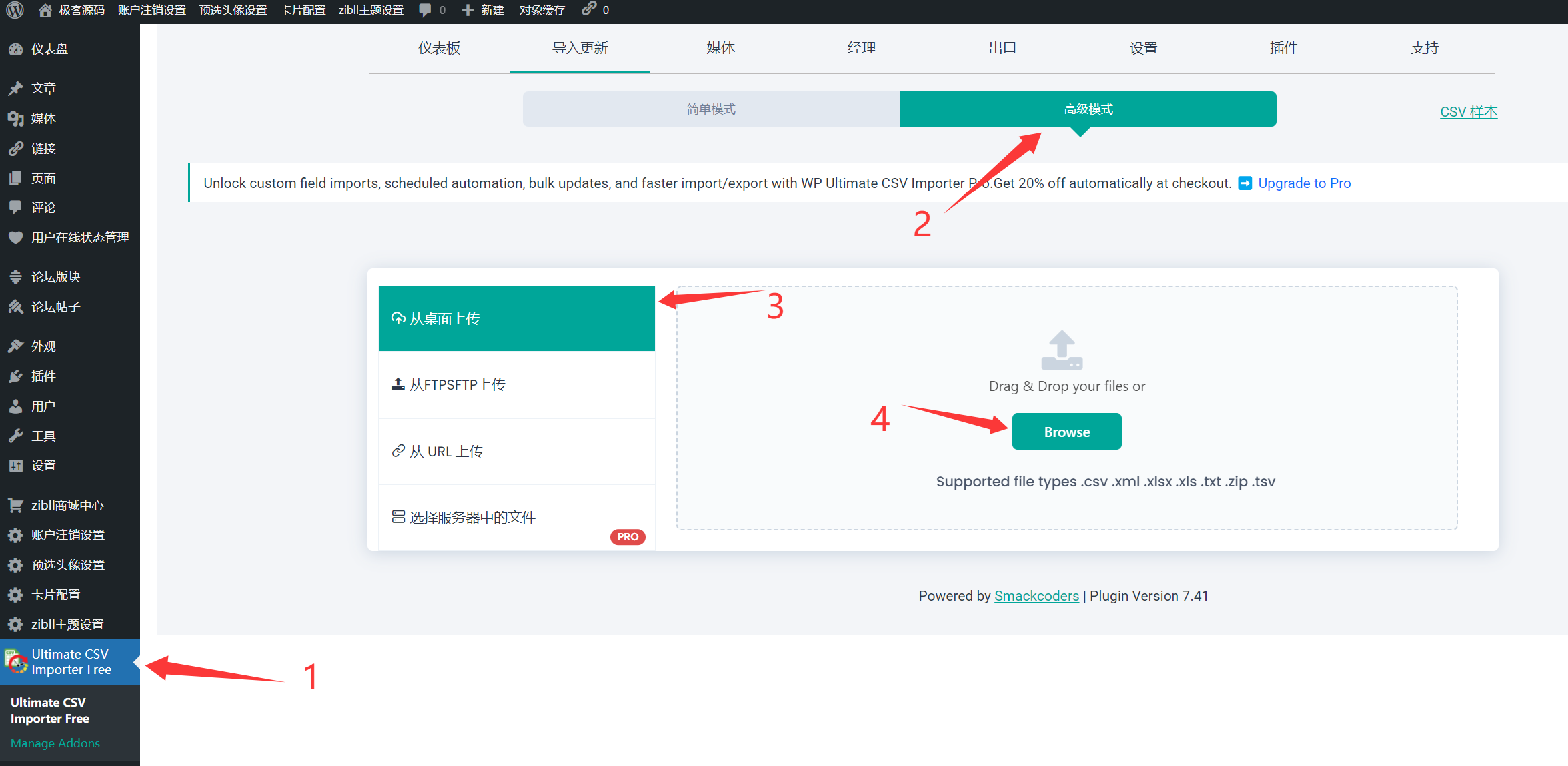Open the Smackcoders link

click(x=1036, y=596)
